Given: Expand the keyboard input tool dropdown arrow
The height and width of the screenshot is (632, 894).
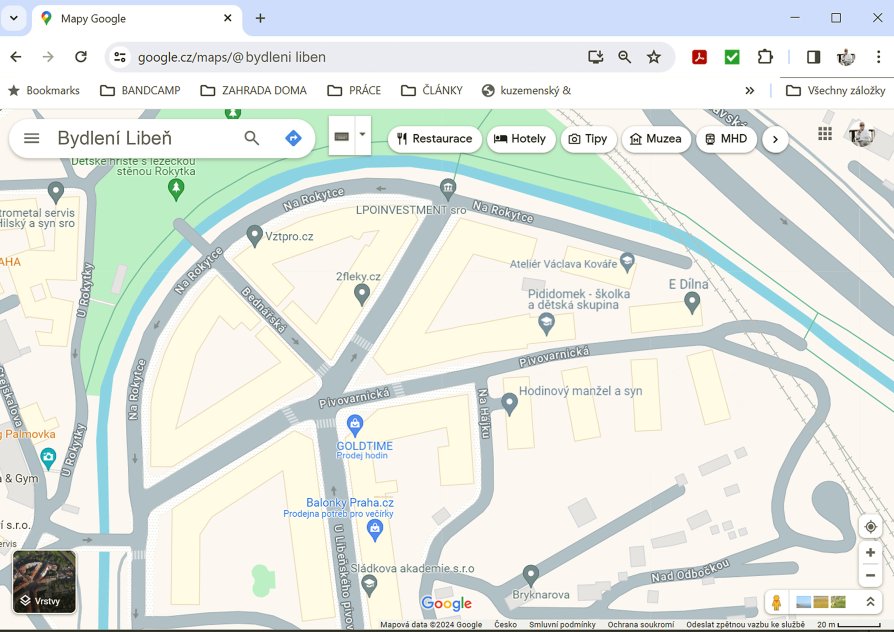Looking at the screenshot, I should [x=363, y=135].
